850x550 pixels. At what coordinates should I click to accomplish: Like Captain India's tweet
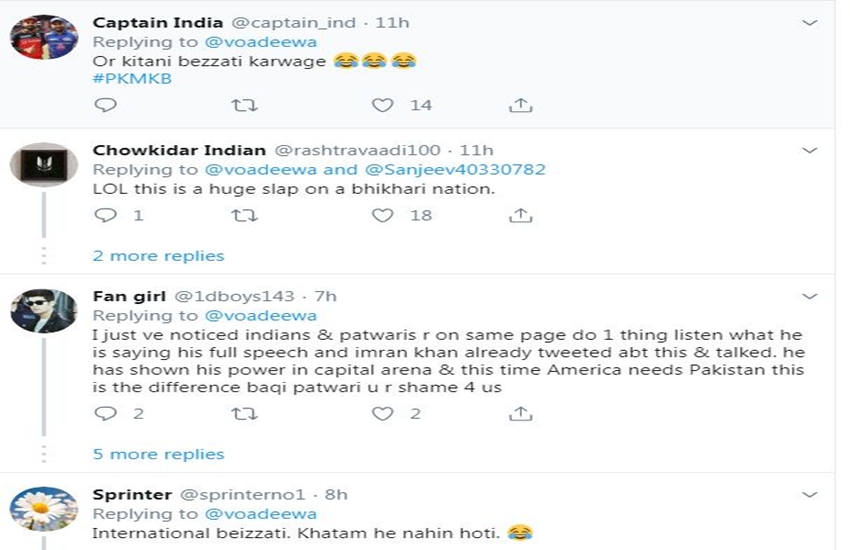tap(383, 105)
